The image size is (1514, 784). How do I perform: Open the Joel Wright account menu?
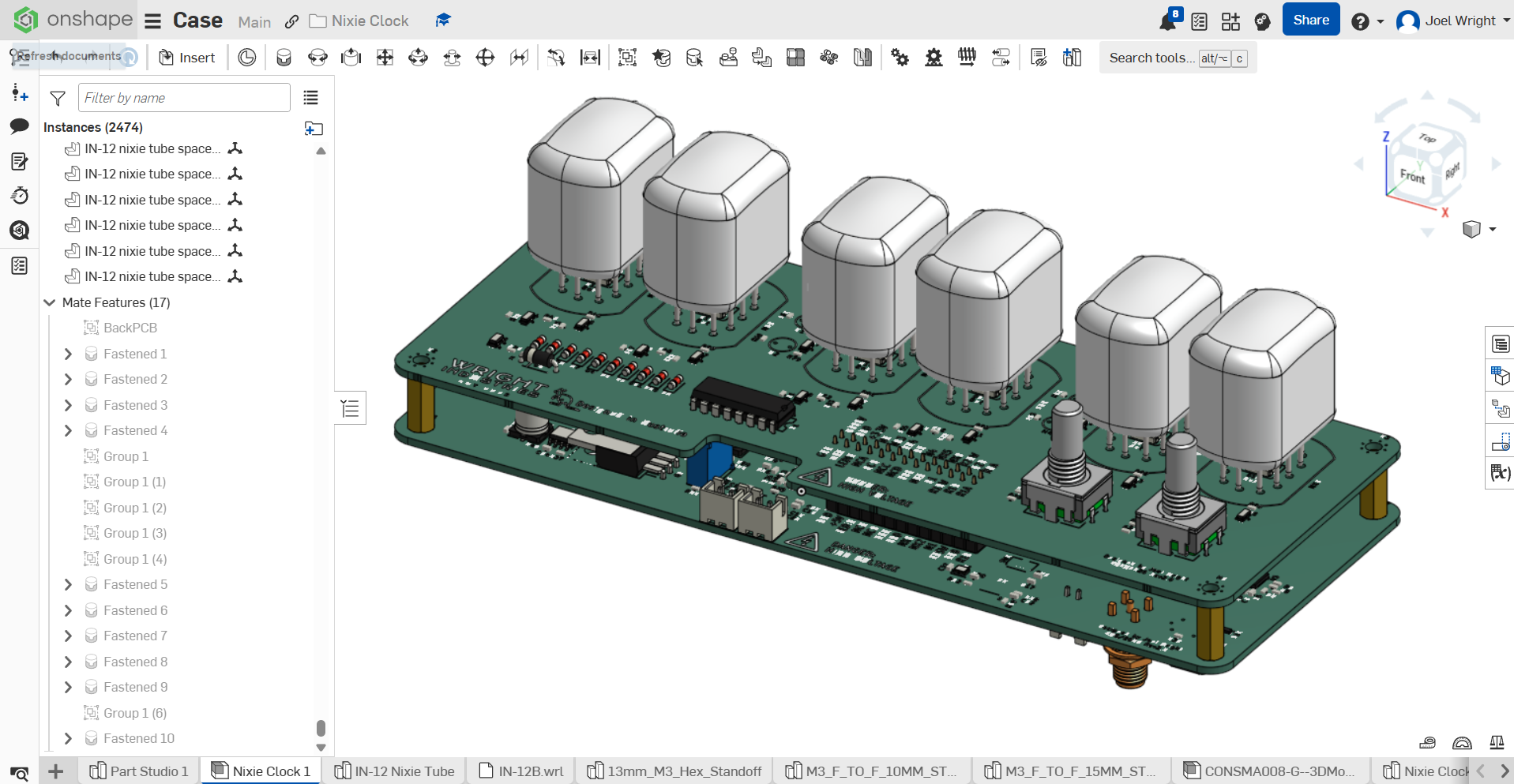tap(1453, 21)
